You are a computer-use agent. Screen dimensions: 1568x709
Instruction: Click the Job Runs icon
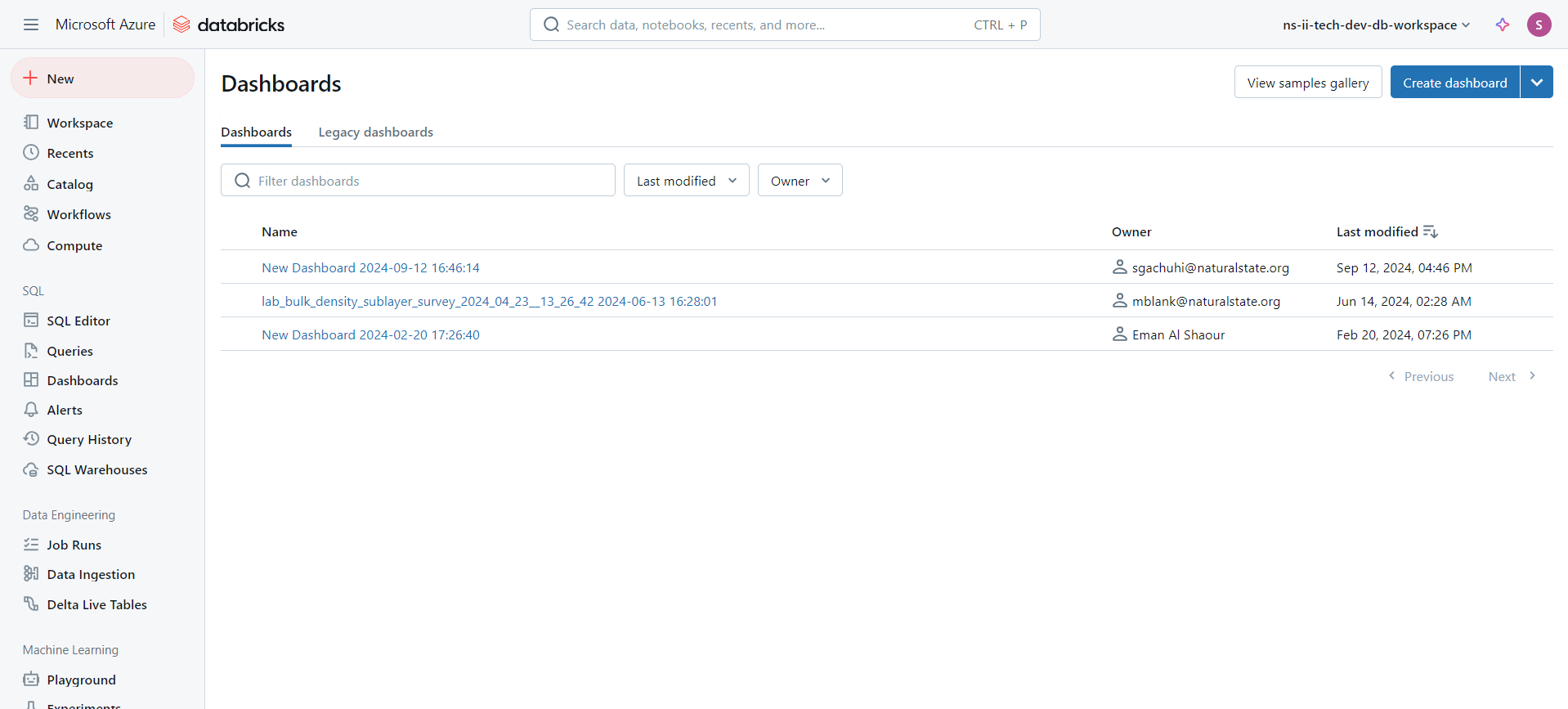(31, 544)
